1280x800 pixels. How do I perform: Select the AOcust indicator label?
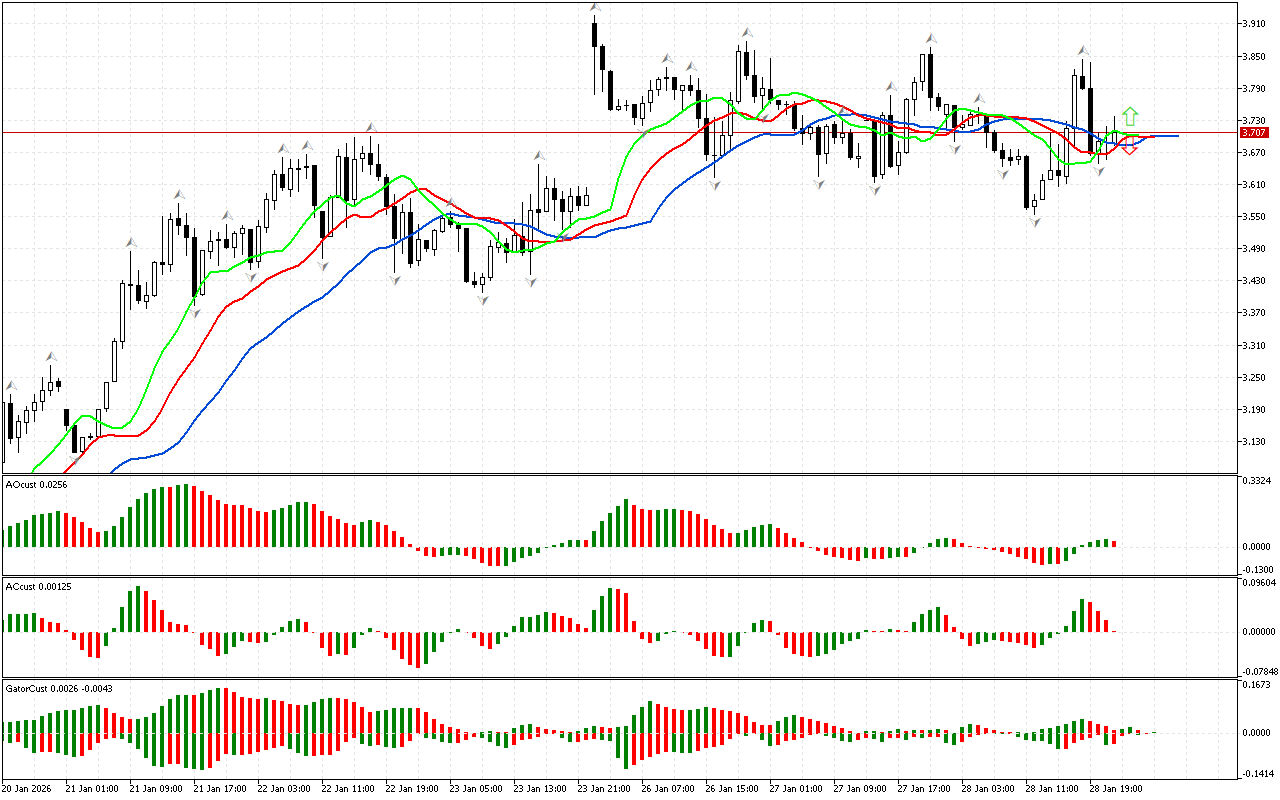(x=32, y=485)
